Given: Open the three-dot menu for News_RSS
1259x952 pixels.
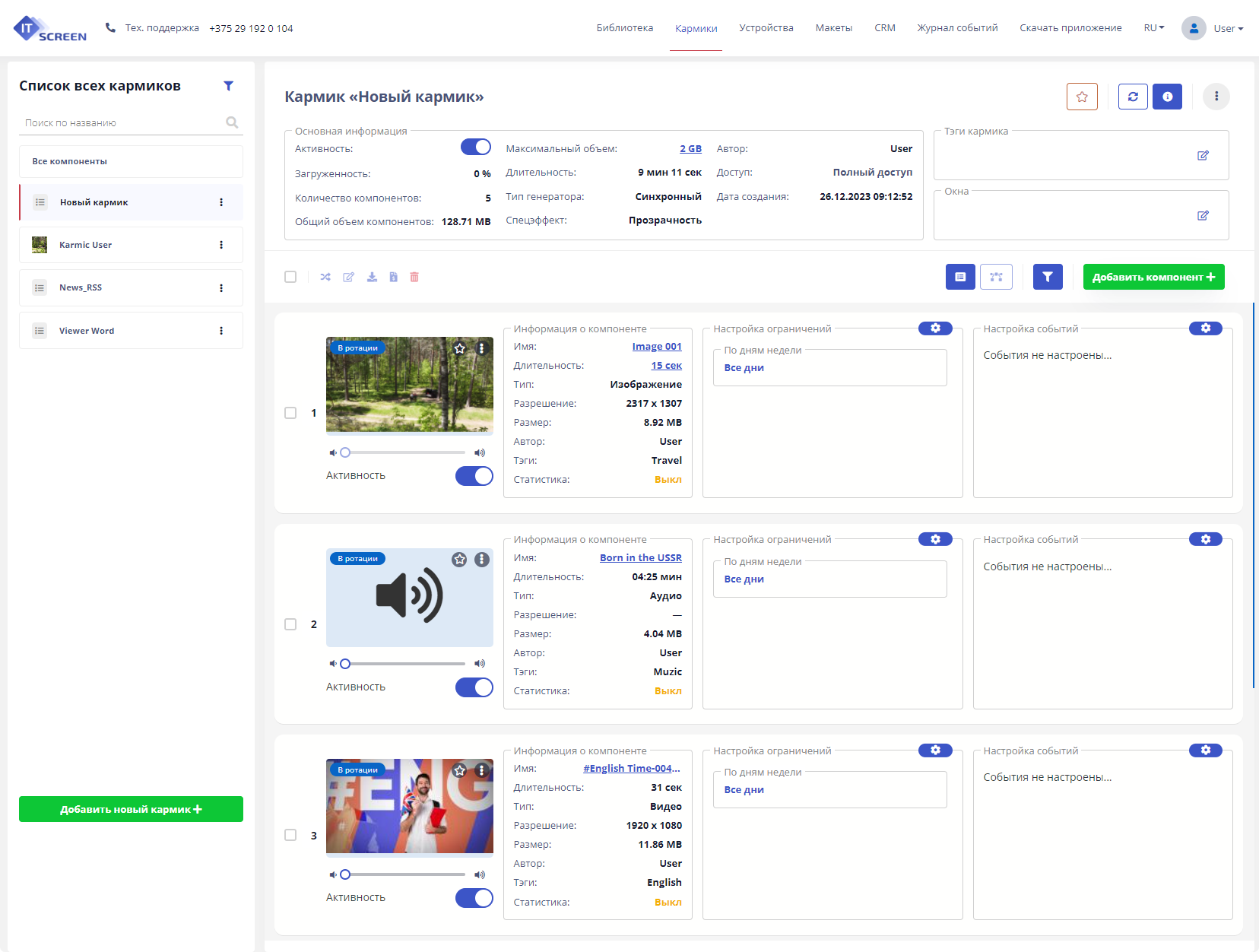Looking at the screenshot, I should (x=221, y=288).
